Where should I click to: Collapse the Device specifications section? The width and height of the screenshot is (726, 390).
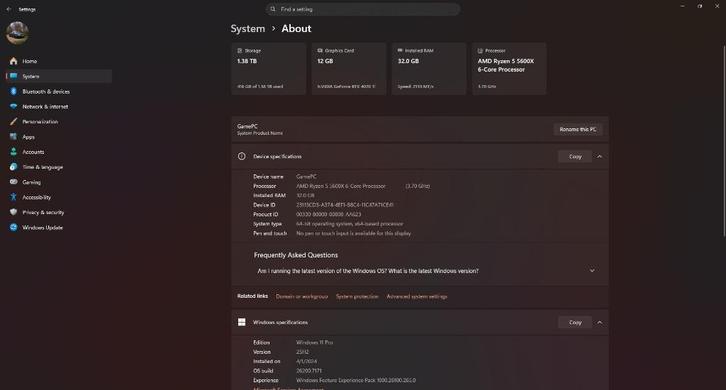600,157
